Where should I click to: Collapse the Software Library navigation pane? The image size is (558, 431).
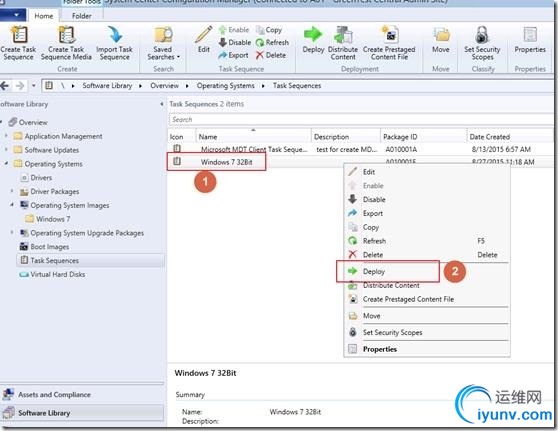coord(162,104)
